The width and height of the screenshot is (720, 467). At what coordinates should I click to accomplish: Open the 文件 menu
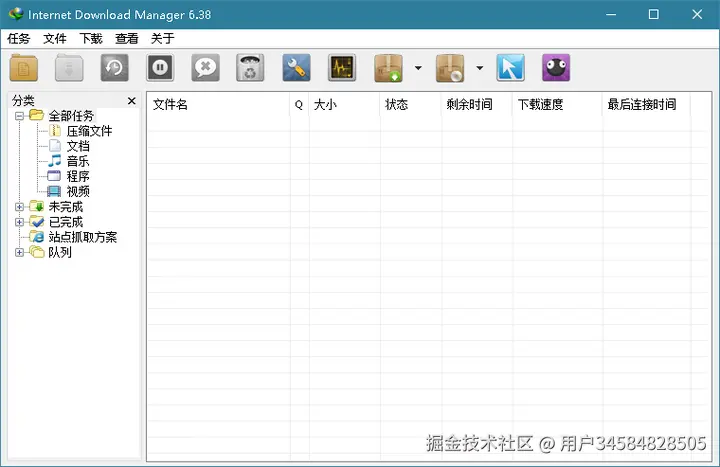point(55,39)
